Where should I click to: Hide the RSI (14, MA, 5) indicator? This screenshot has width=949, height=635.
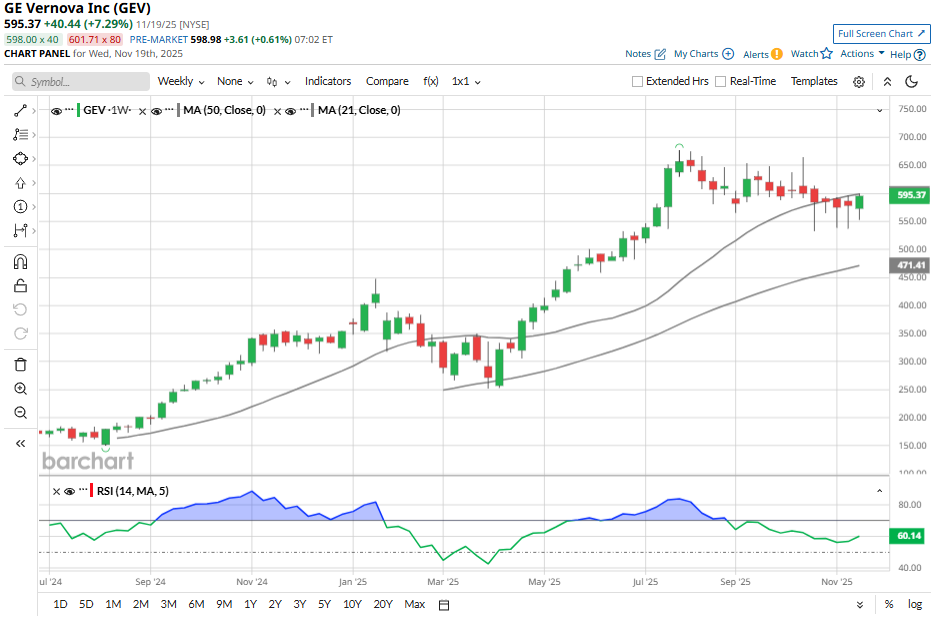coord(70,492)
